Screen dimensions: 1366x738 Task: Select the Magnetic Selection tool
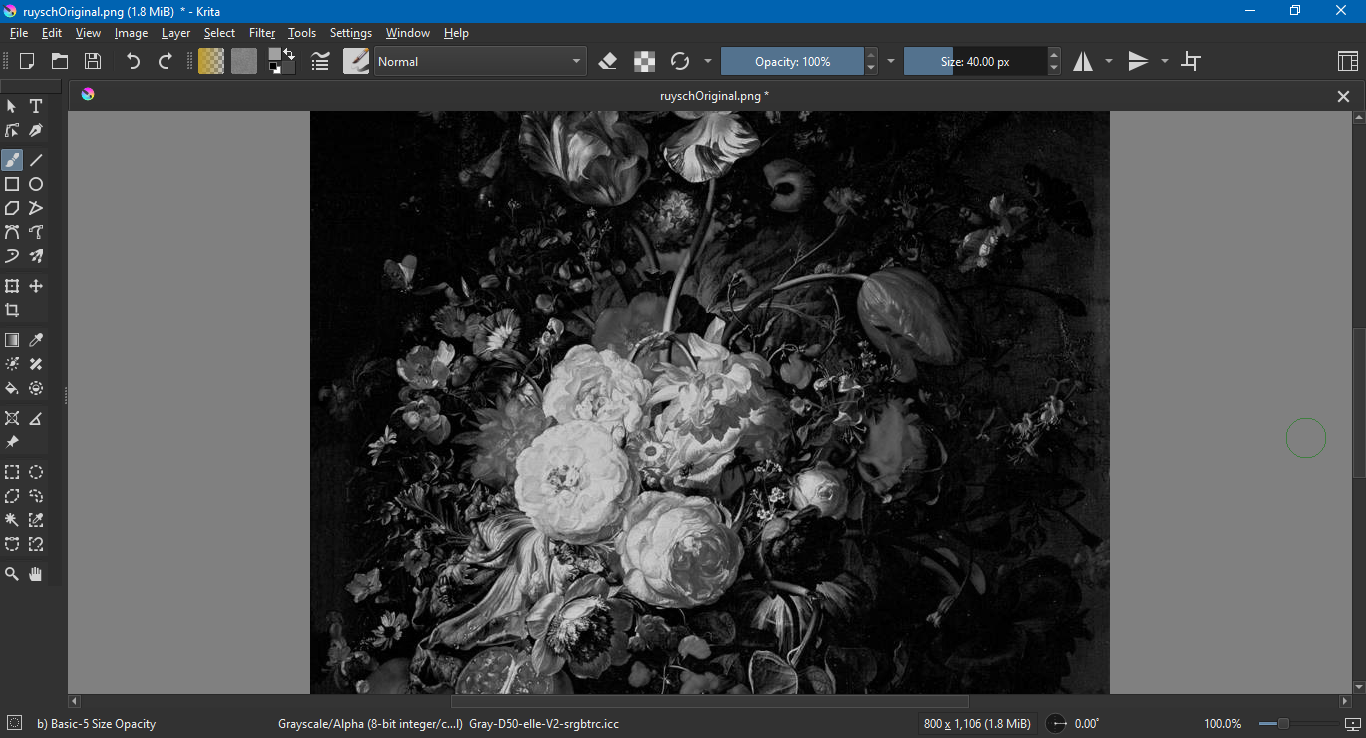(x=36, y=544)
